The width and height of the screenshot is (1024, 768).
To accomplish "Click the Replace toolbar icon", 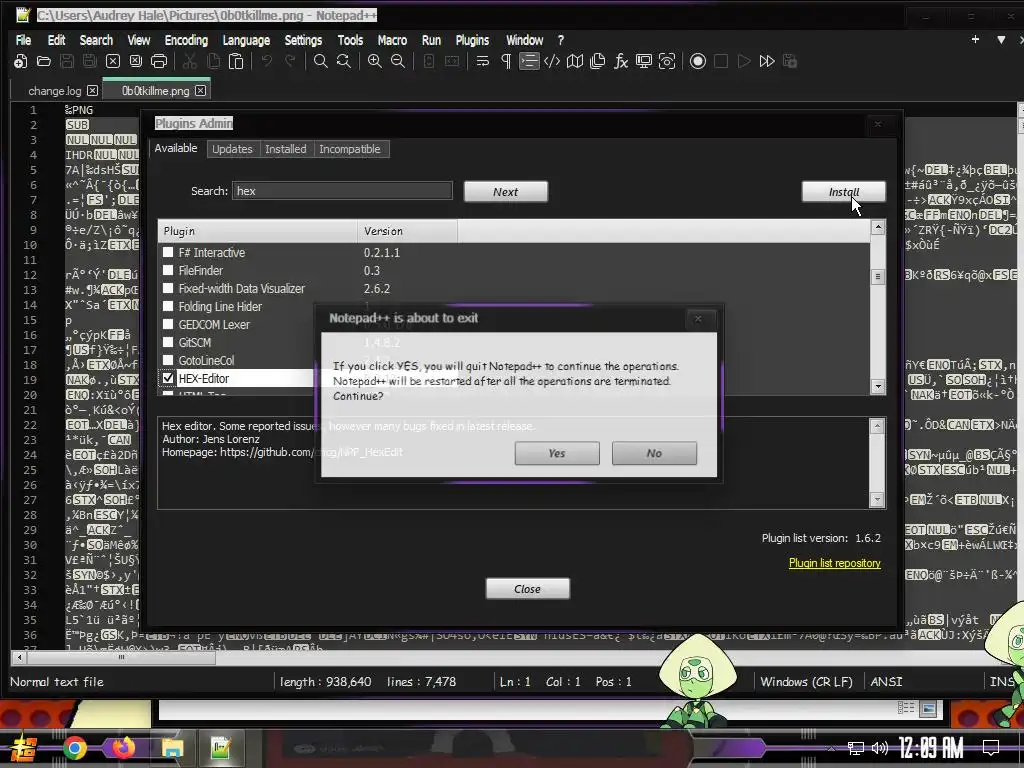I will (344, 61).
